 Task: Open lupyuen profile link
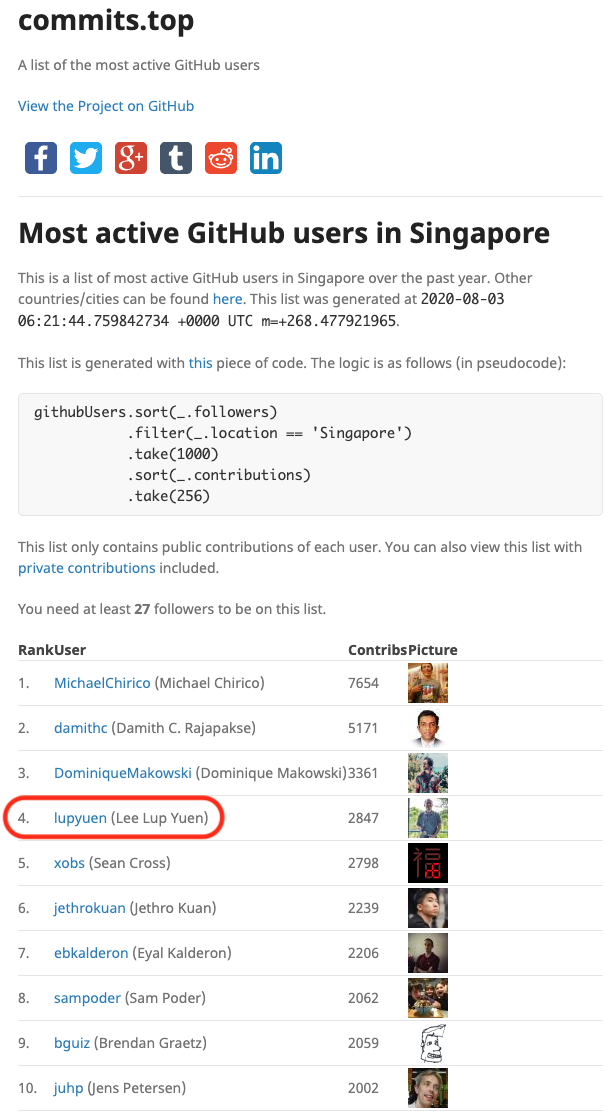click(x=80, y=818)
